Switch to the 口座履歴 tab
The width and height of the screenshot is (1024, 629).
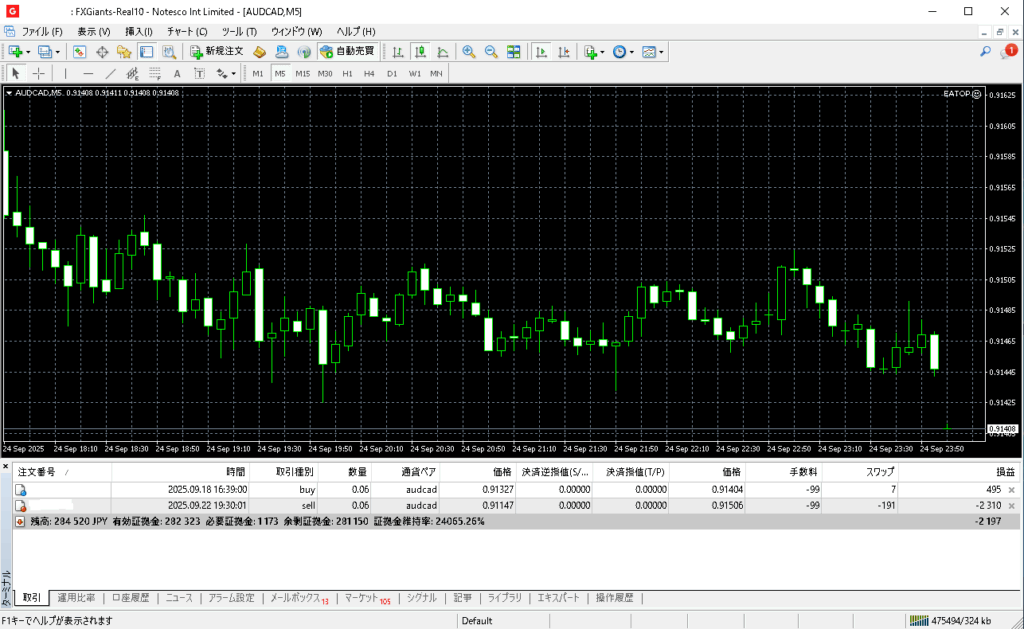tap(130, 598)
